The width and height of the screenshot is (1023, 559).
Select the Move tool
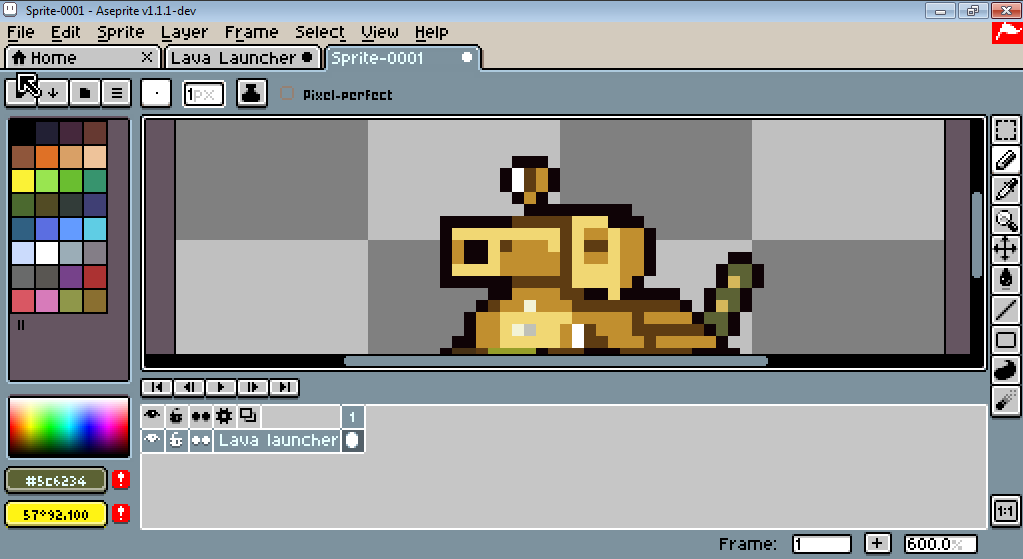point(1005,249)
